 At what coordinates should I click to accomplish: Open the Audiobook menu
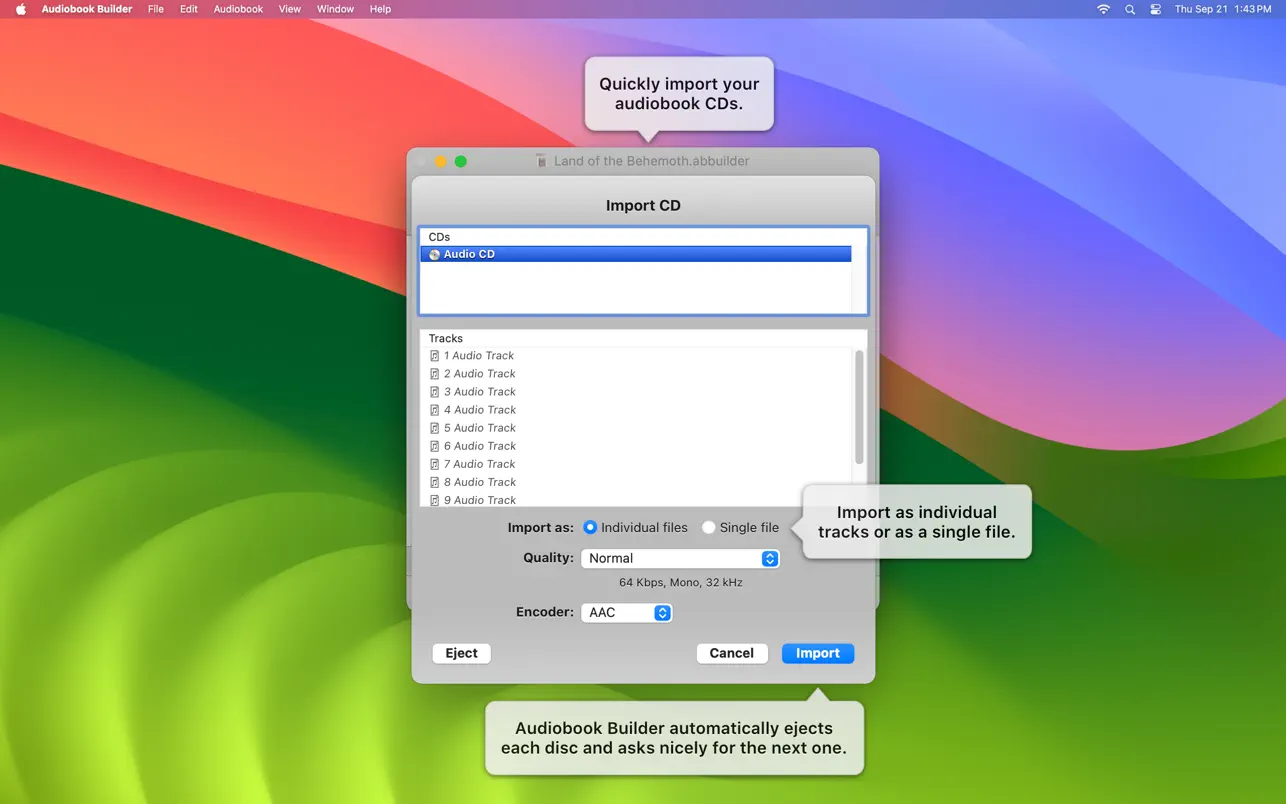click(x=238, y=9)
